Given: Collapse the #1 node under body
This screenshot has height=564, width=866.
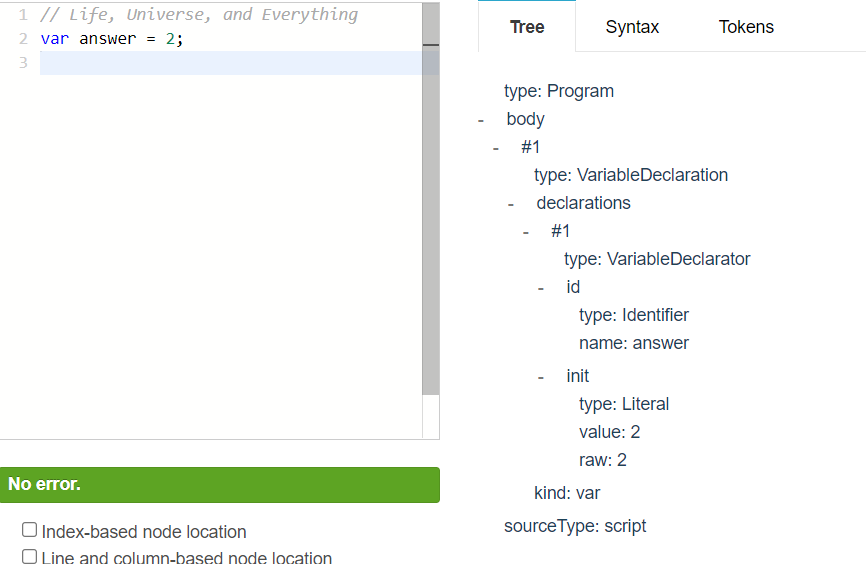Looking at the screenshot, I should [x=496, y=147].
